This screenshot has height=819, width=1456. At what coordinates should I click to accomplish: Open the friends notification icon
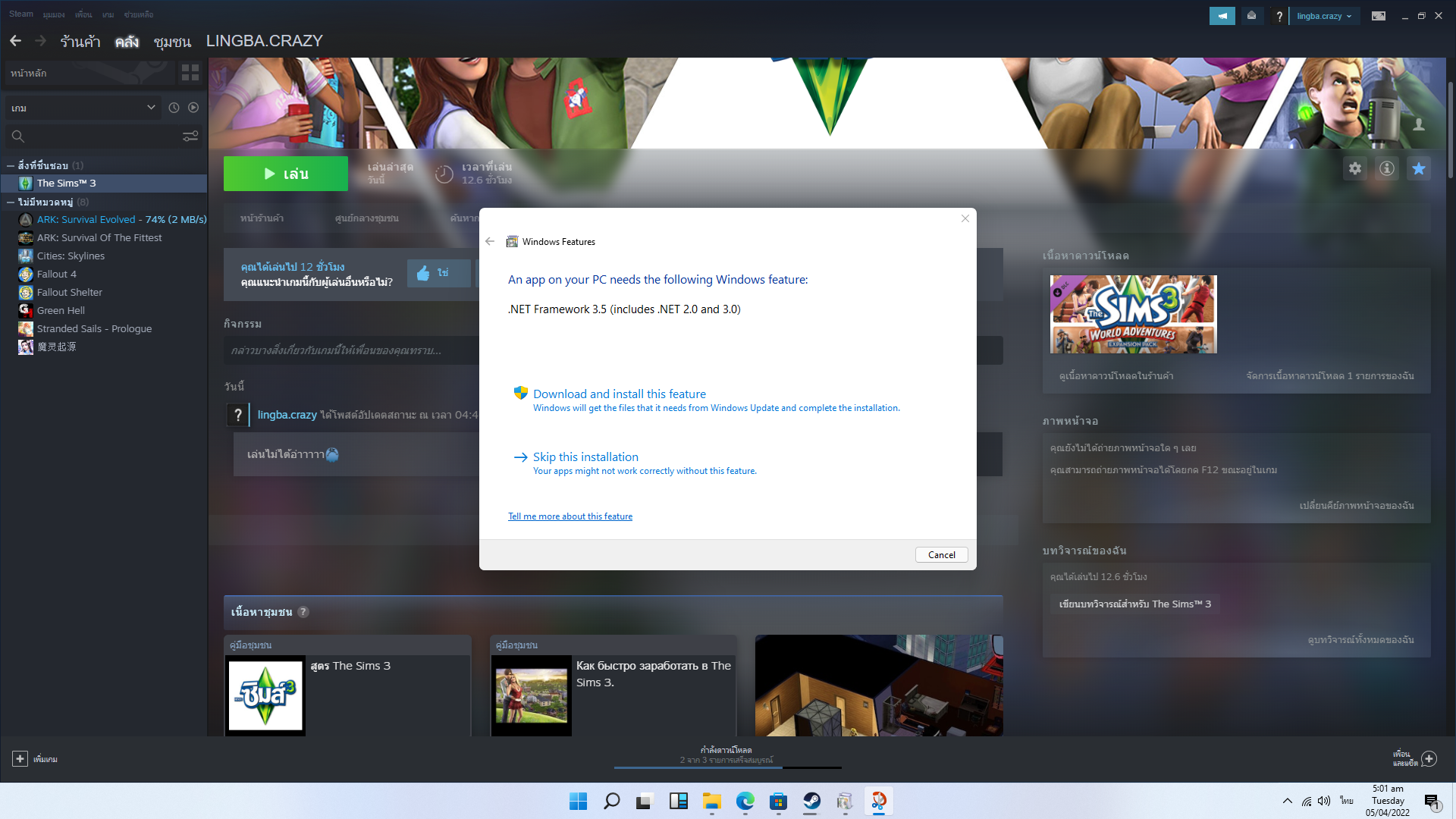click(x=1251, y=16)
